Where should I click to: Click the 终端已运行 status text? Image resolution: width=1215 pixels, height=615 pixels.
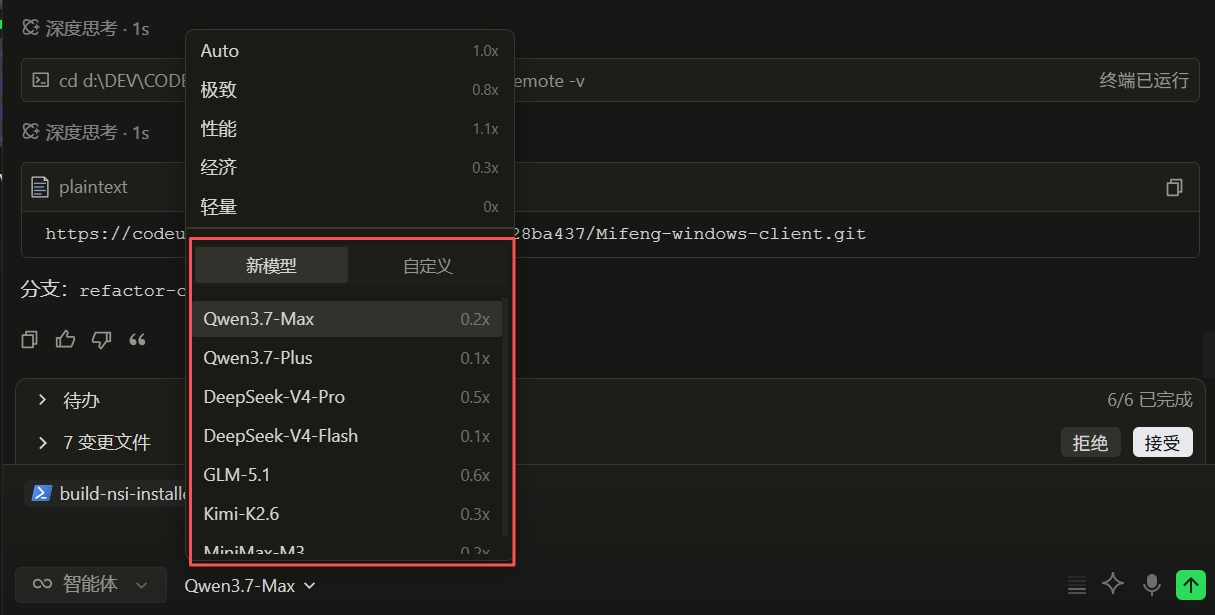1144,81
